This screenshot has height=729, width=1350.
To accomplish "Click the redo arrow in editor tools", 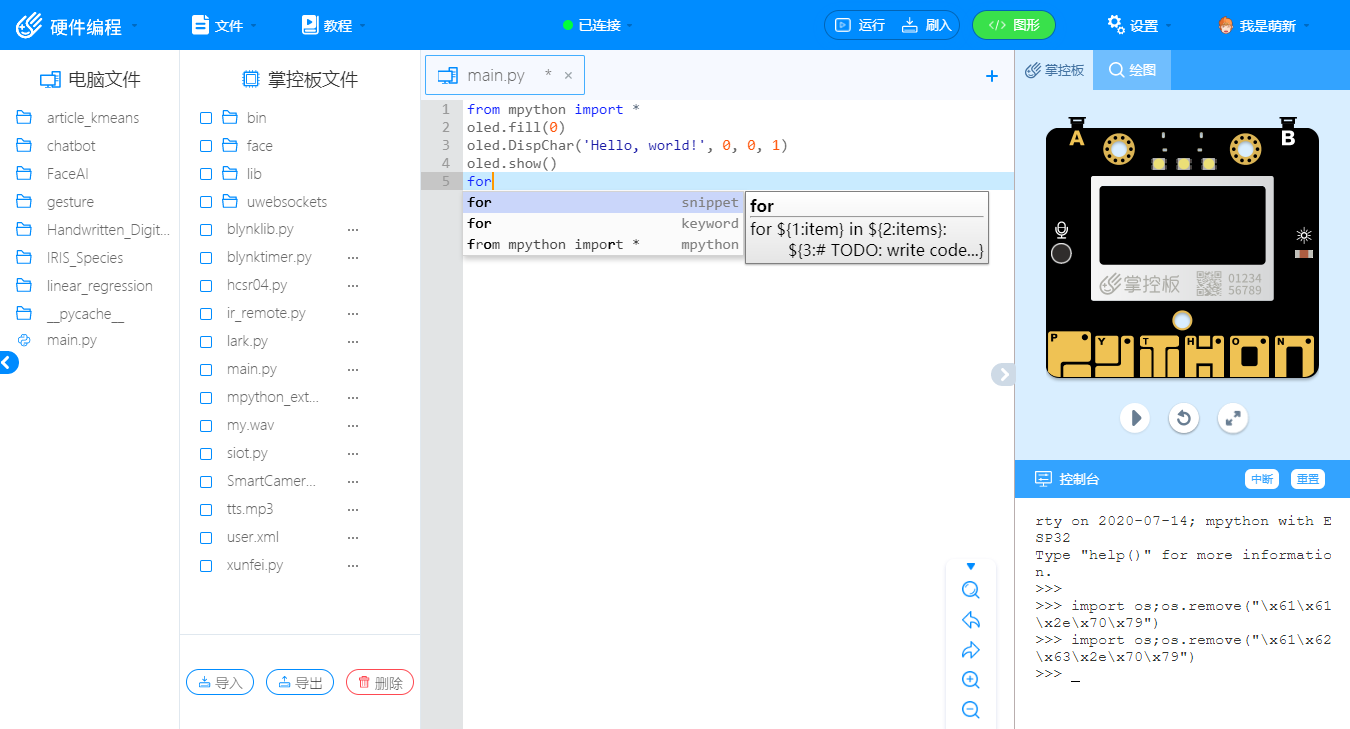I will pyautogui.click(x=970, y=650).
